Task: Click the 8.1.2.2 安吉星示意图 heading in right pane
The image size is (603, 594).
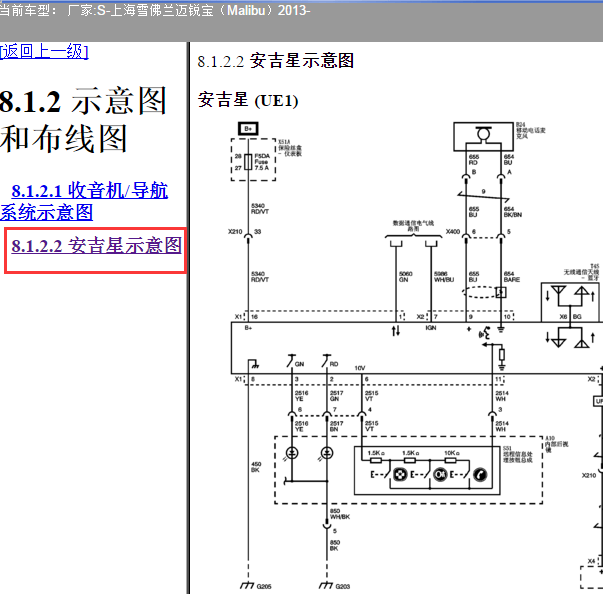Action: pos(275,61)
